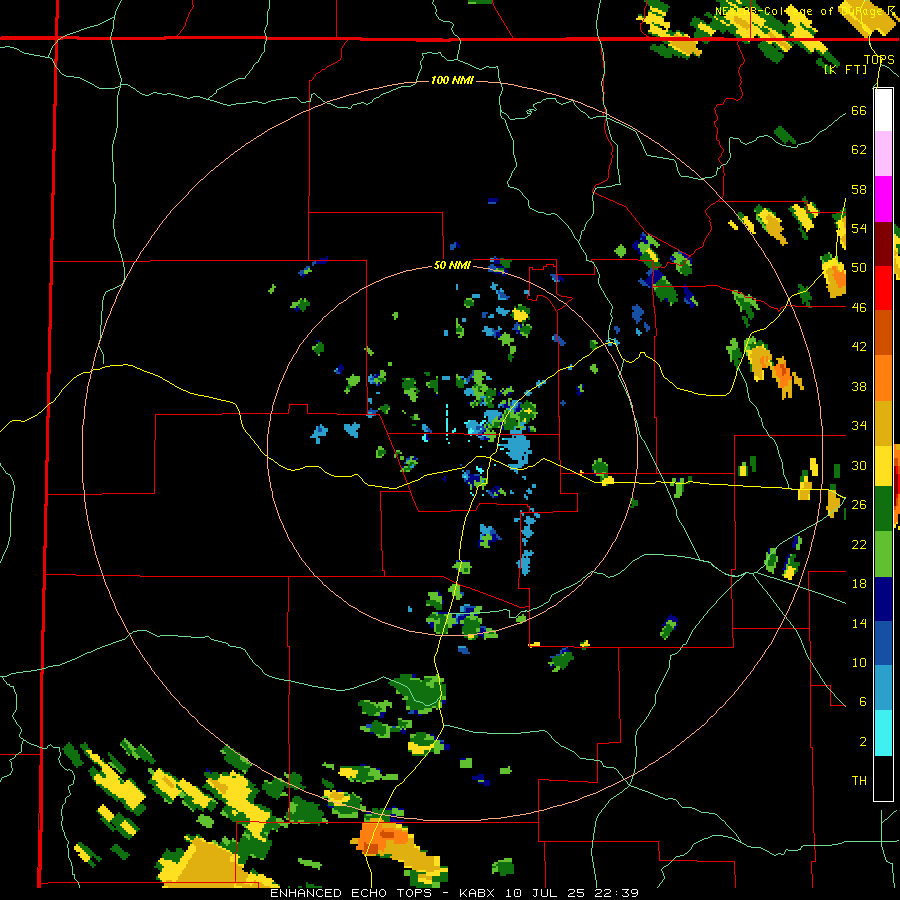Click the 'TH' legend label

[859, 781]
